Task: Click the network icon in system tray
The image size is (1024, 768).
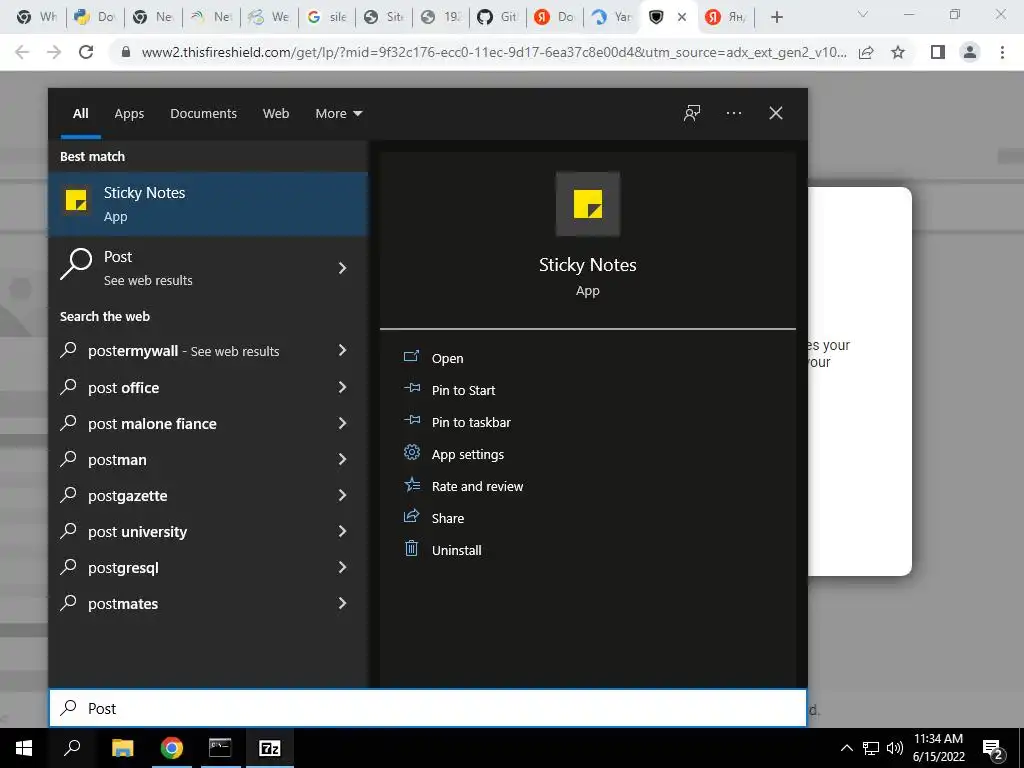Action: pyautogui.click(x=871, y=748)
